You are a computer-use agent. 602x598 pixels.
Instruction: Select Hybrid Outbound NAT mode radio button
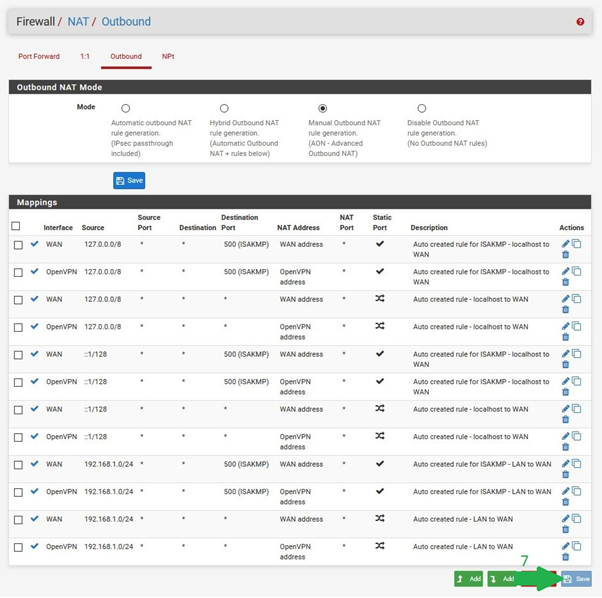(224, 108)
